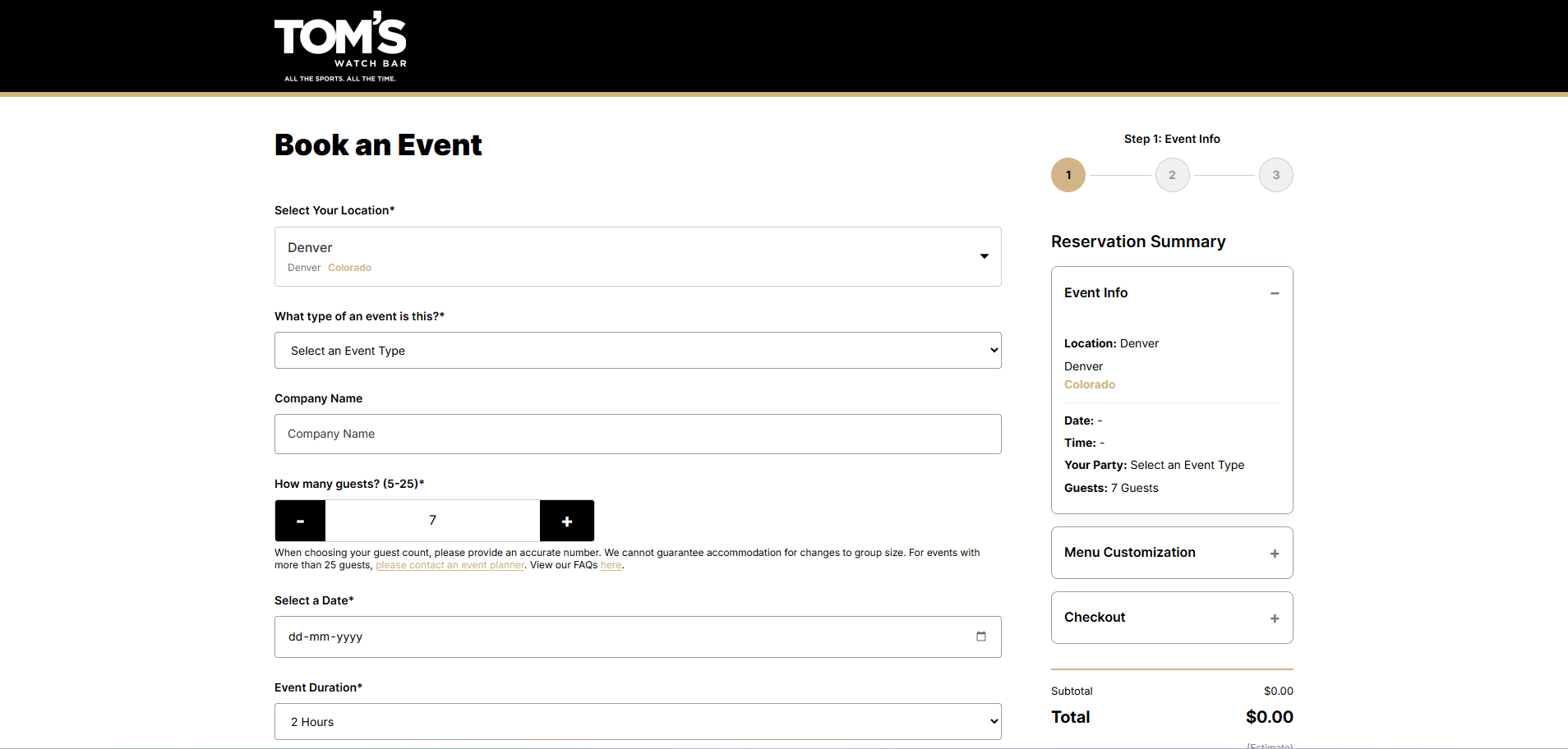Go to step 1 circle

click(x=1068, y=175)
